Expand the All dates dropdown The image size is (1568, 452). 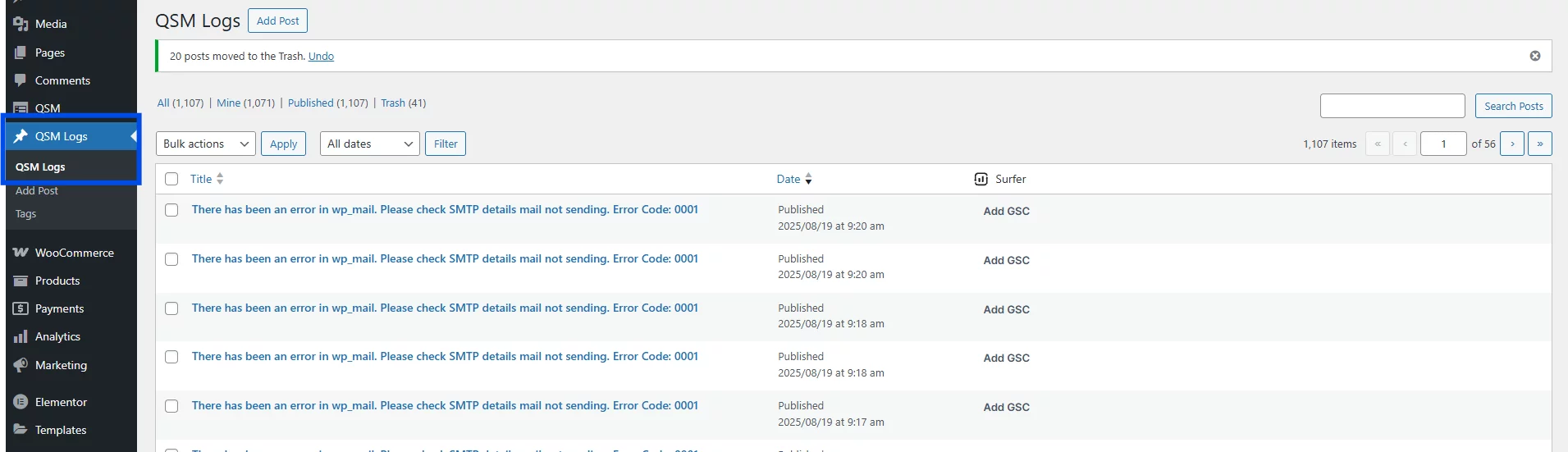pyautogui.click(x=369, y=144)
